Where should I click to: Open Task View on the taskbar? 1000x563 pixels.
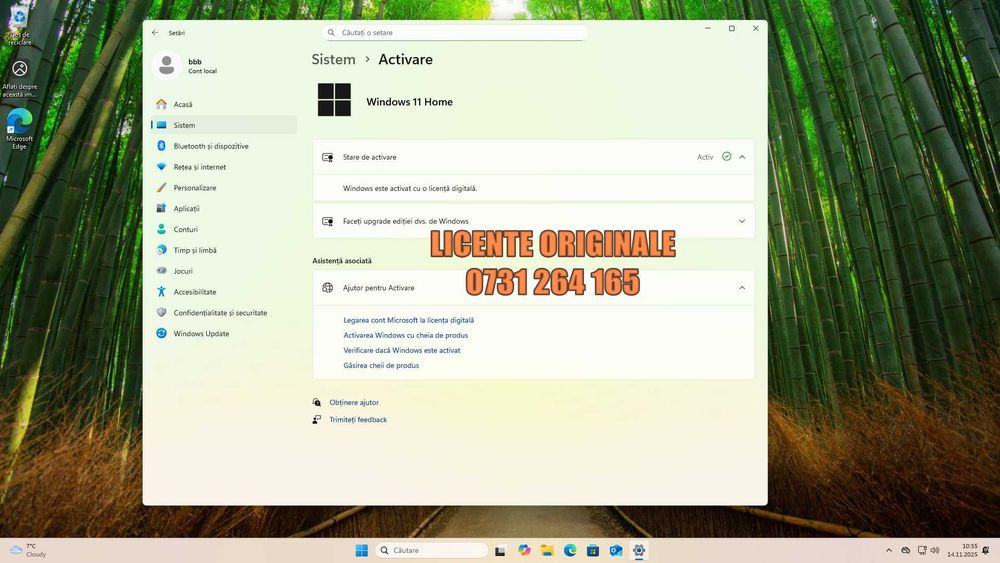click(x=501, y=550)
